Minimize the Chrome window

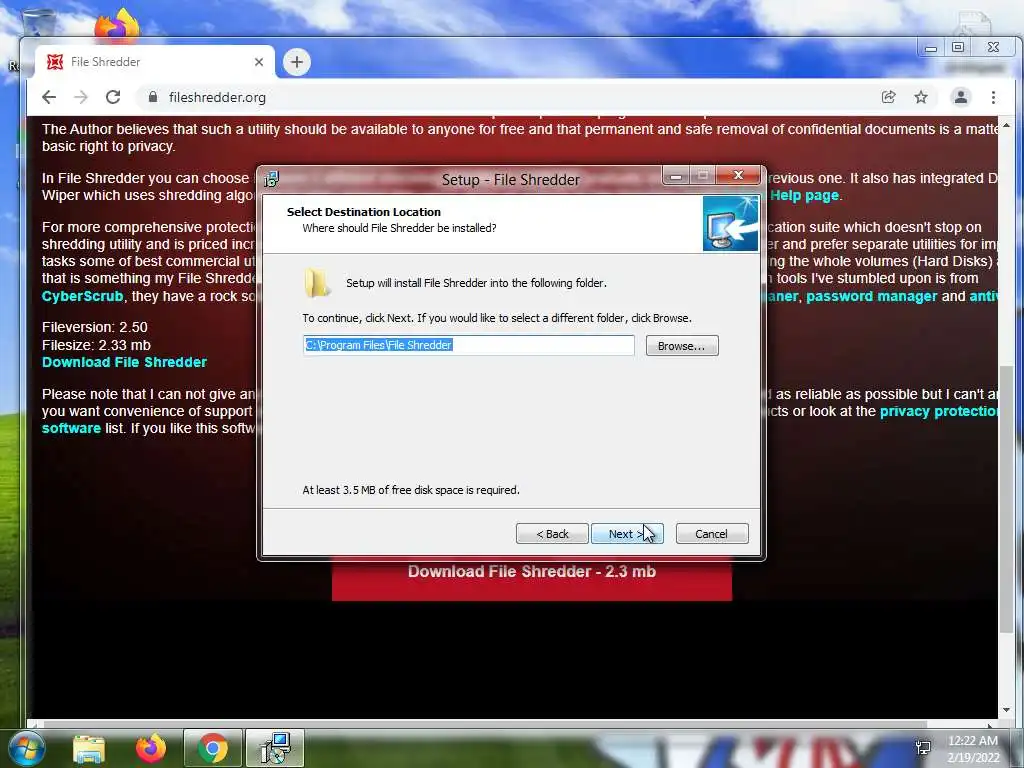pyautogui.click(x=931, y=48)
